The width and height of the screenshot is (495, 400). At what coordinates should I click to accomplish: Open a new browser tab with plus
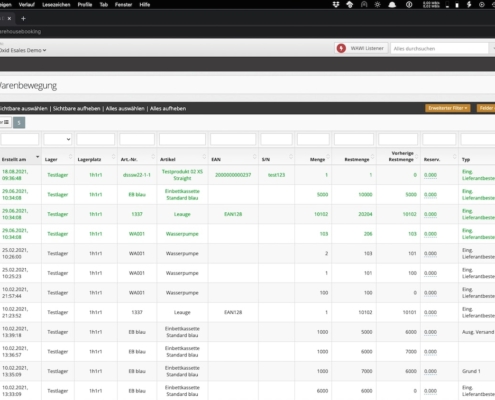(23, 19)
